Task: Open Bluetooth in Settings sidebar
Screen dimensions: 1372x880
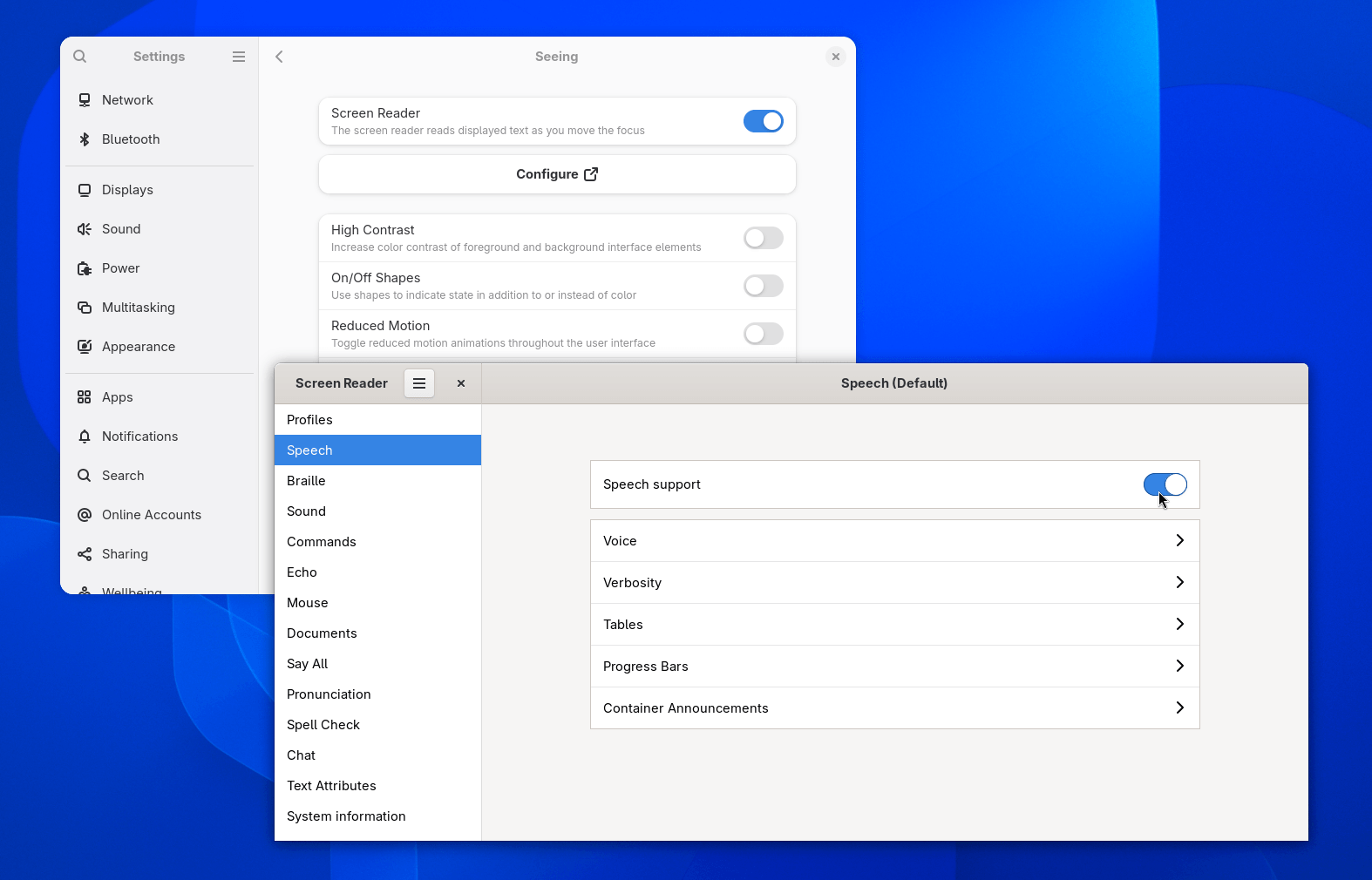Action: (x=160, y=139)
